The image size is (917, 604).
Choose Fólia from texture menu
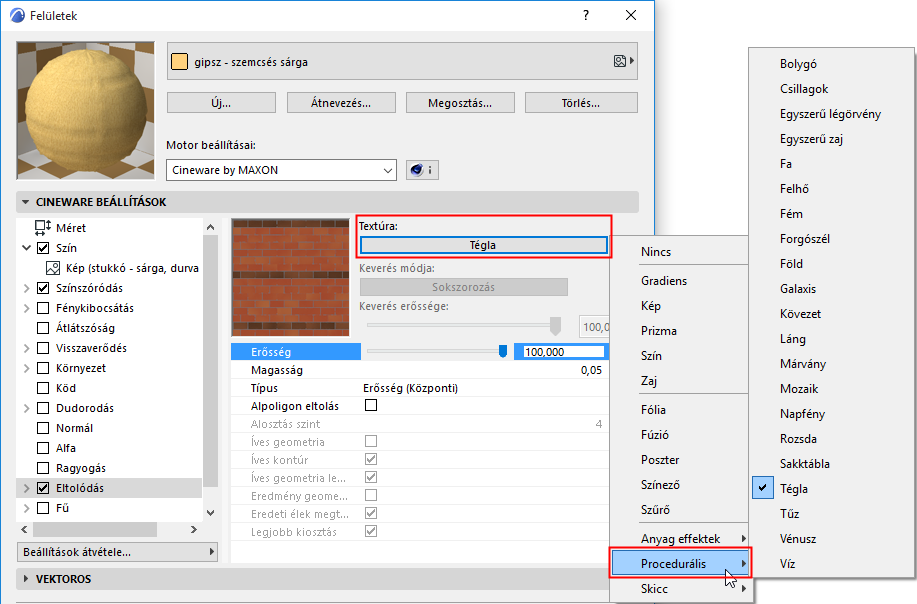tap(653, 410)
